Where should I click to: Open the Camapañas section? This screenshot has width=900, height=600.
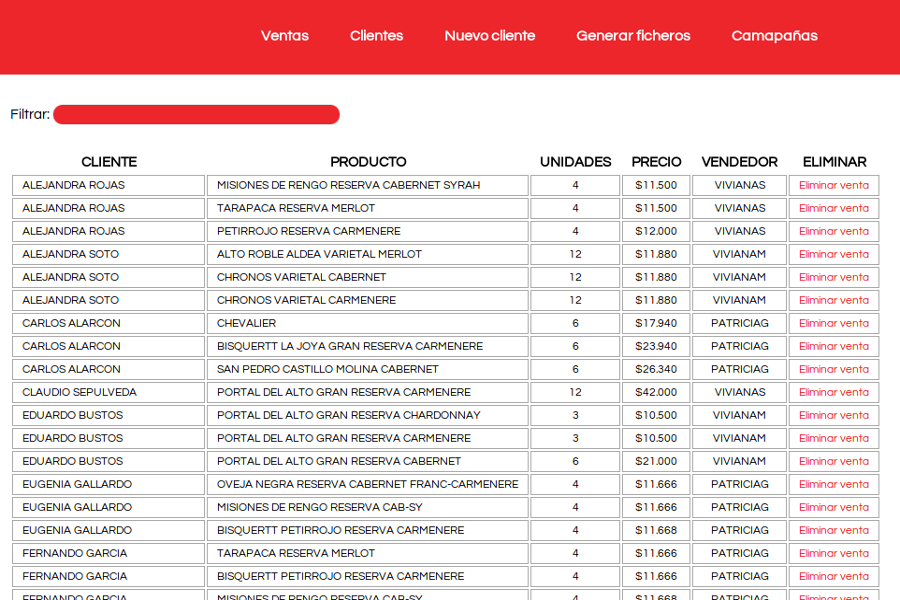pyautogui.click(x=774, y=36)
